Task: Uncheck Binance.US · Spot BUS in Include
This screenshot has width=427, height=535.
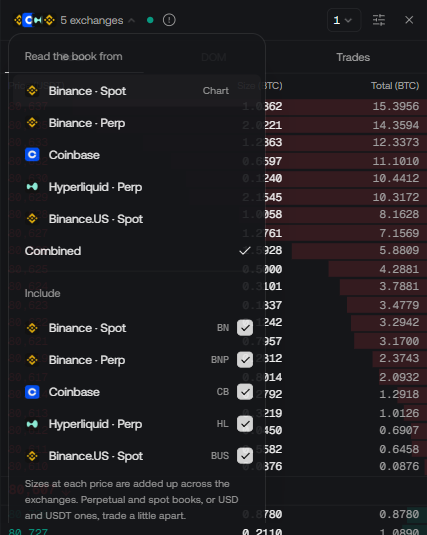Action: (x=245, y=456)
